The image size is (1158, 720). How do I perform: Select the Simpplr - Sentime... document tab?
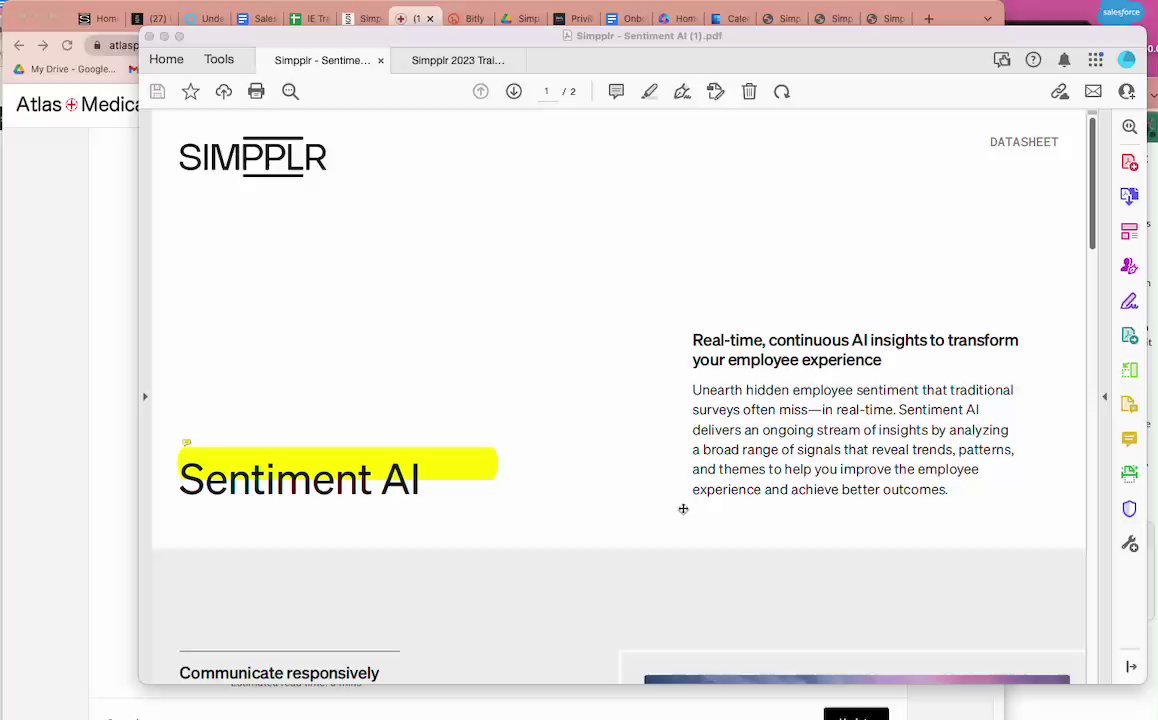pyautogui.click(x=322, y=61)
